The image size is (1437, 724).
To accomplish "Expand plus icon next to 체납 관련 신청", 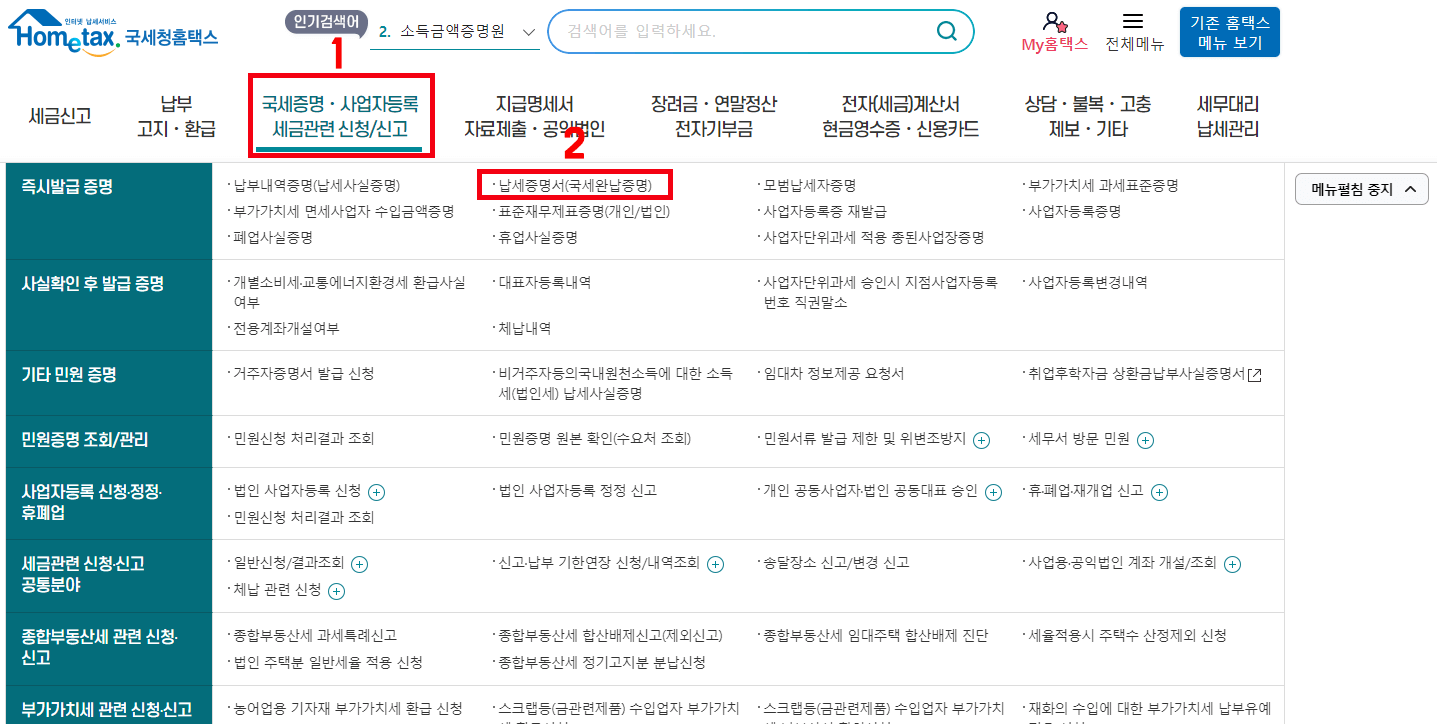I will click(337, 591).
